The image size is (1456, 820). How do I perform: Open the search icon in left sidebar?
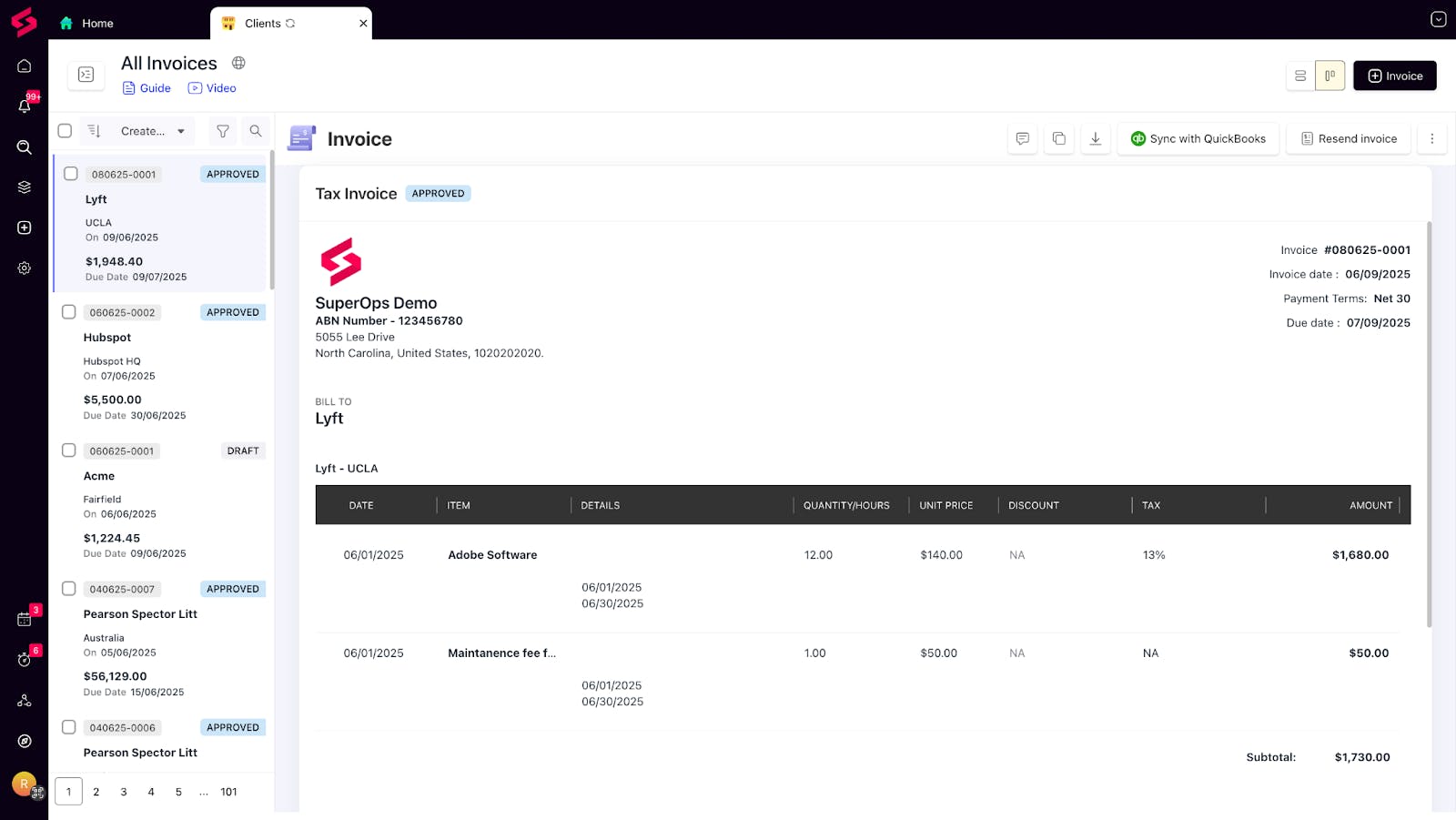[x=25, y=147]
